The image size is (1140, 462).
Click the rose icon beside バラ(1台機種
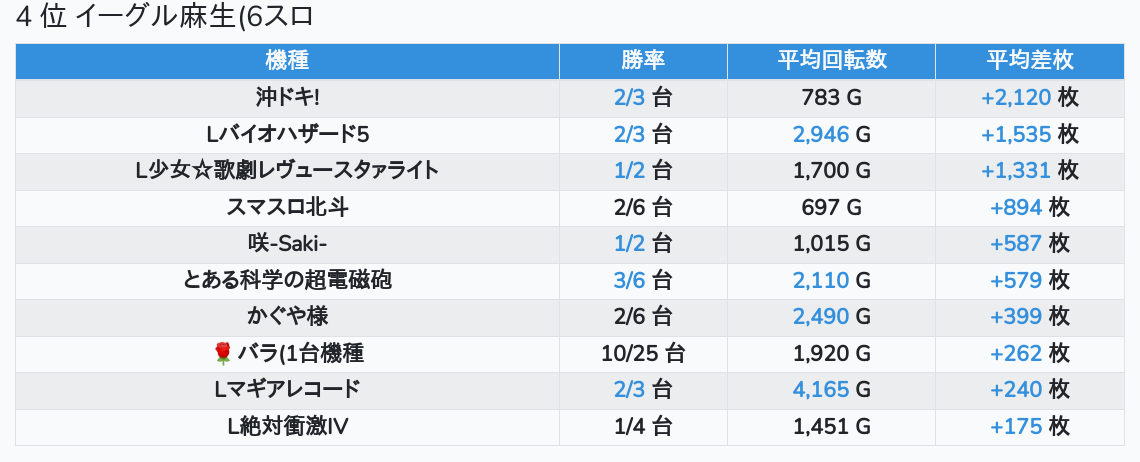(223, 354)
